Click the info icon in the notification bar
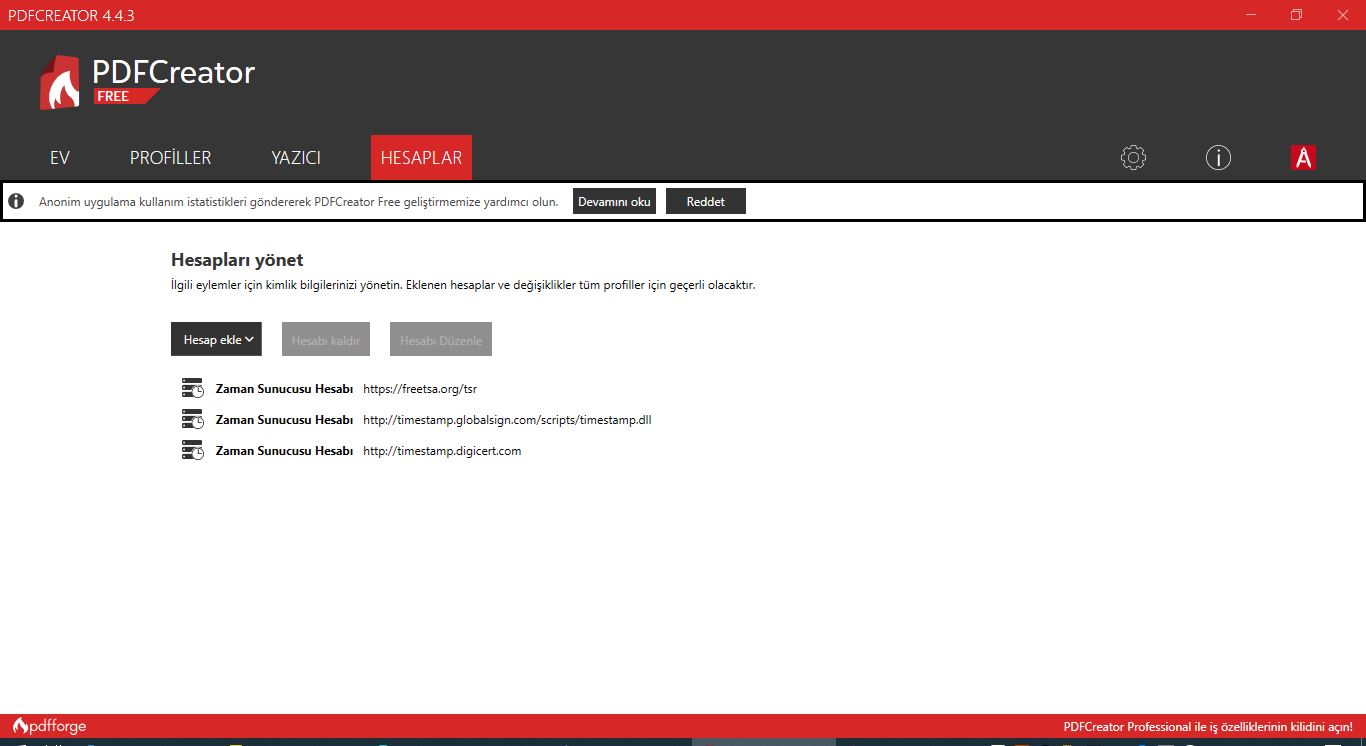Image resolution: width=1366 pixels, height=746 pixels. [x=16, y=201]
